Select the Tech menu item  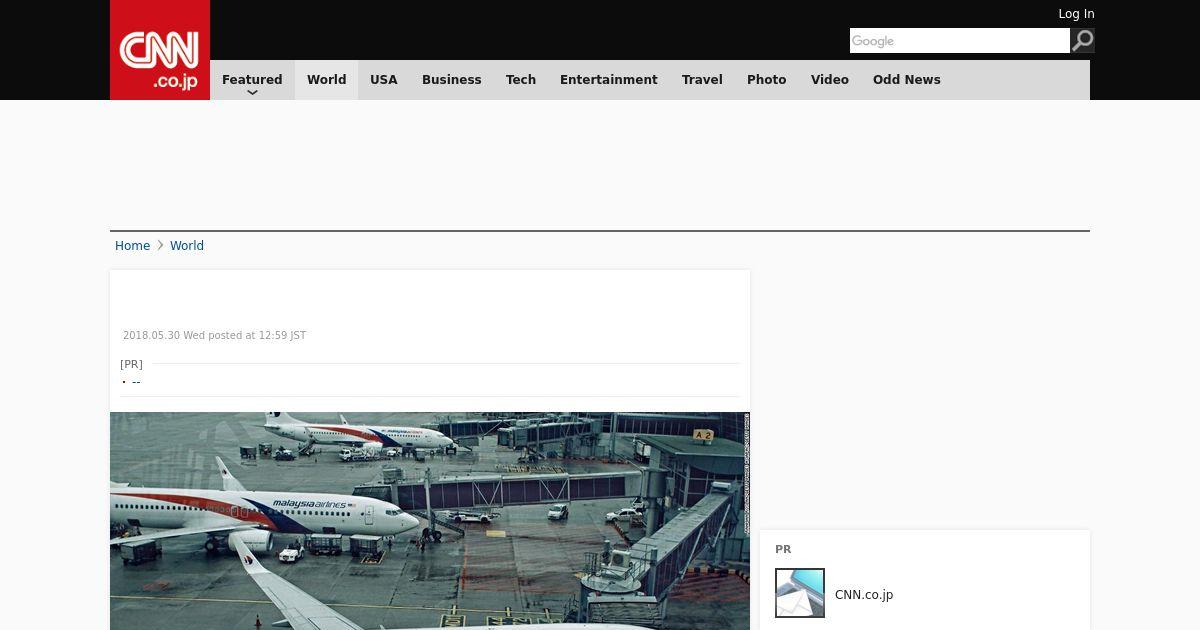tap(521, 80)
